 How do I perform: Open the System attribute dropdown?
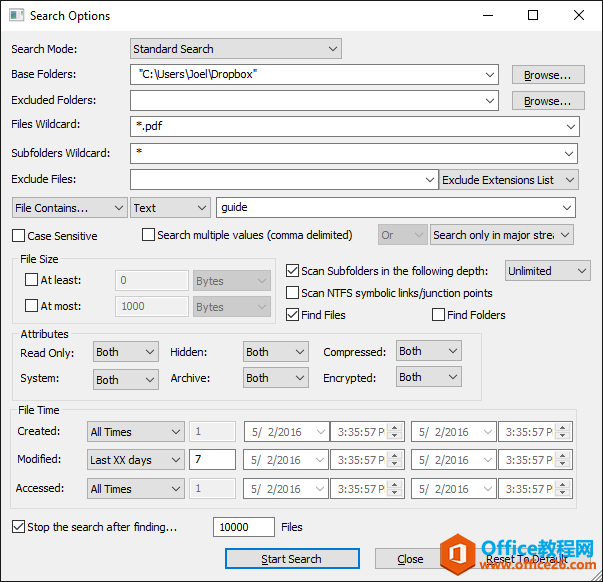pyautogui.click(x=126, y=379)
